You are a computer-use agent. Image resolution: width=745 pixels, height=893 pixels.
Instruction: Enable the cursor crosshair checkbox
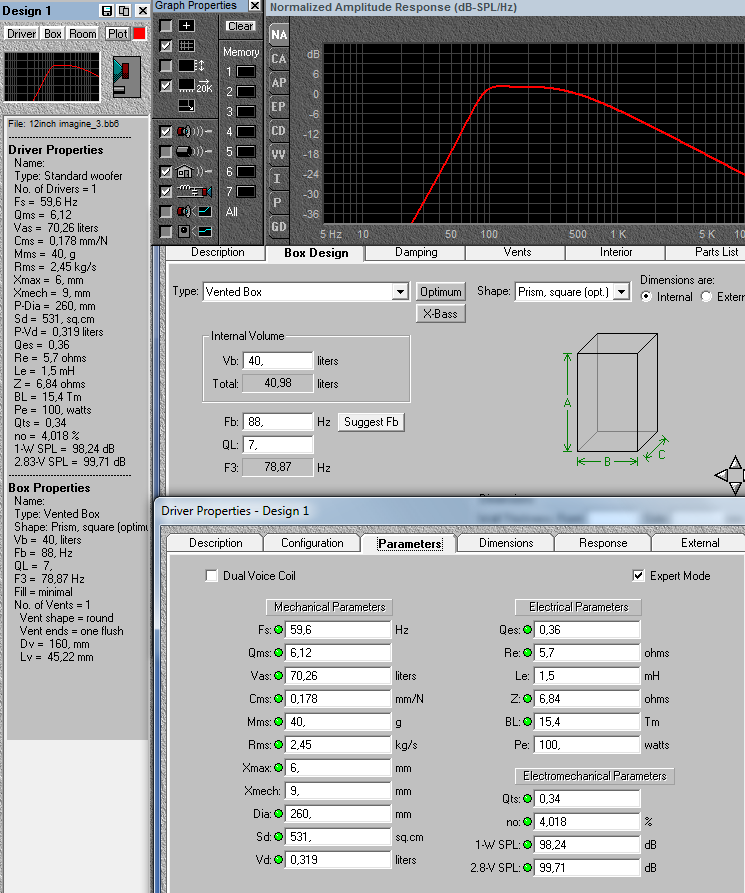coord(166,25)
